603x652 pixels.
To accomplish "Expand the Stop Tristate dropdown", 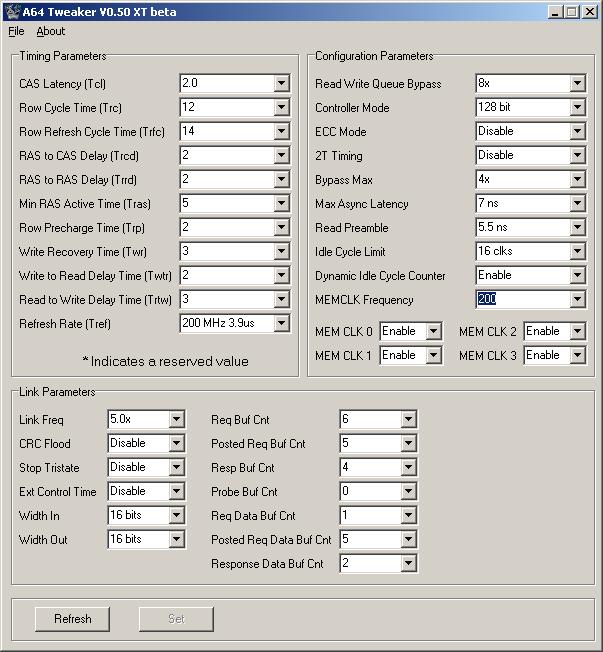I will (x=176, y=468).
